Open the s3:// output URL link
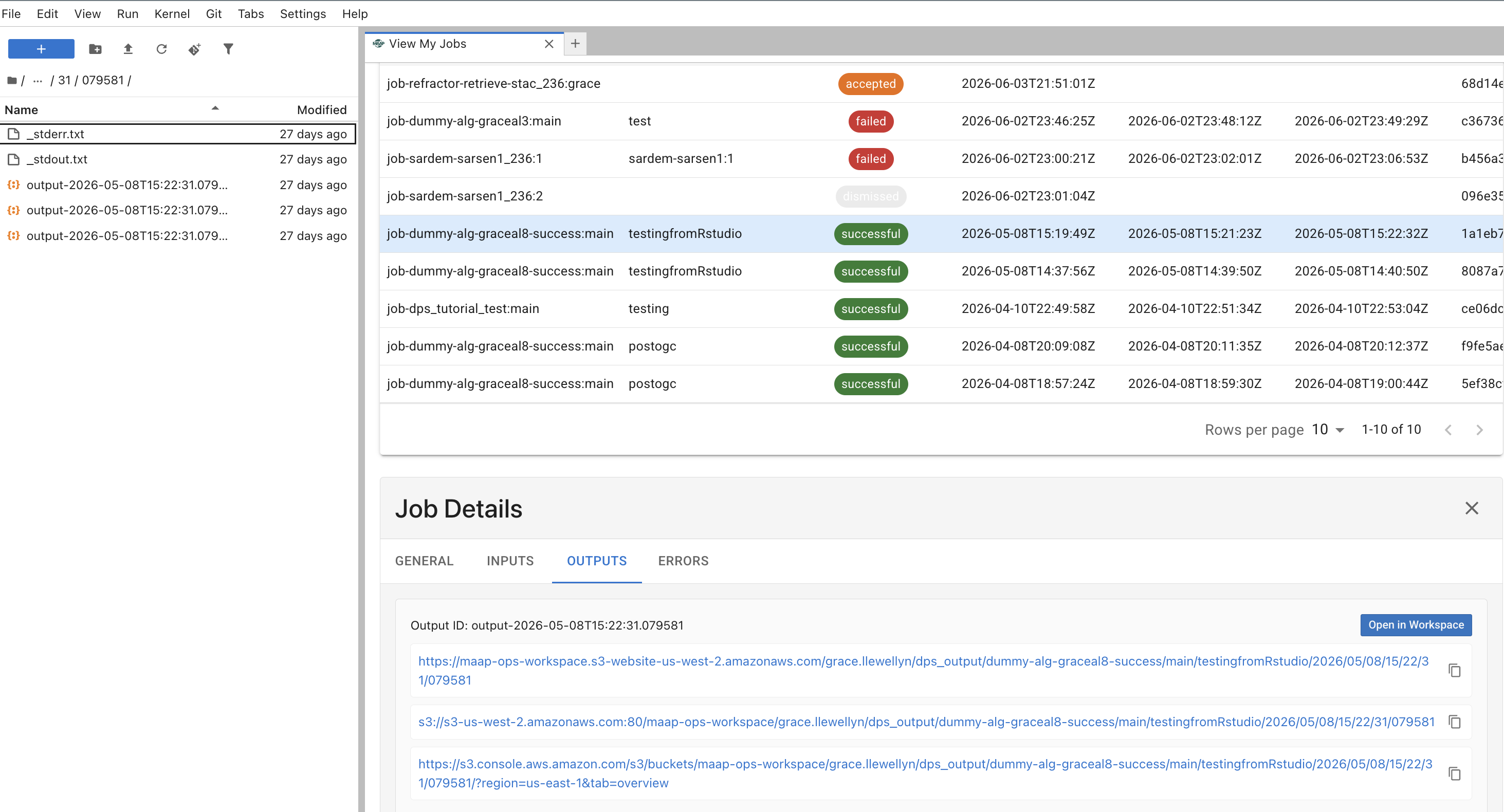Screen dimensions: 1504x812 click(926, 722)
